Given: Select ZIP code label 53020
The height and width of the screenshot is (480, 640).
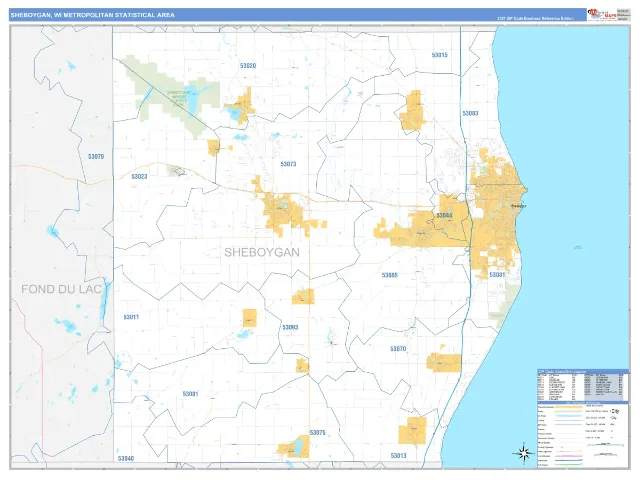Looking at the screenshot, I should (x=248, y=66).
